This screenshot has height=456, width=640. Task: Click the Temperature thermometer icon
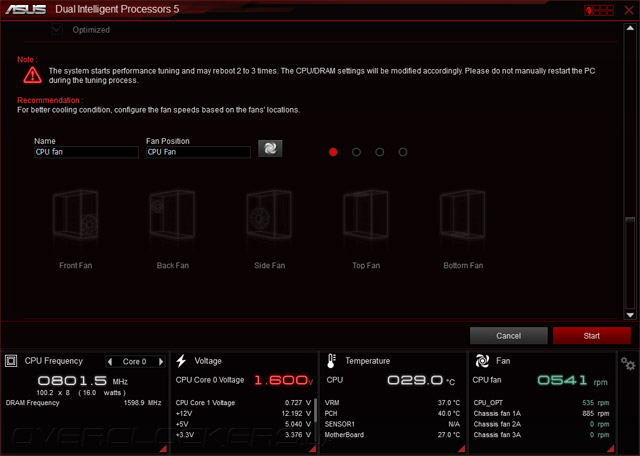[331, 361]
